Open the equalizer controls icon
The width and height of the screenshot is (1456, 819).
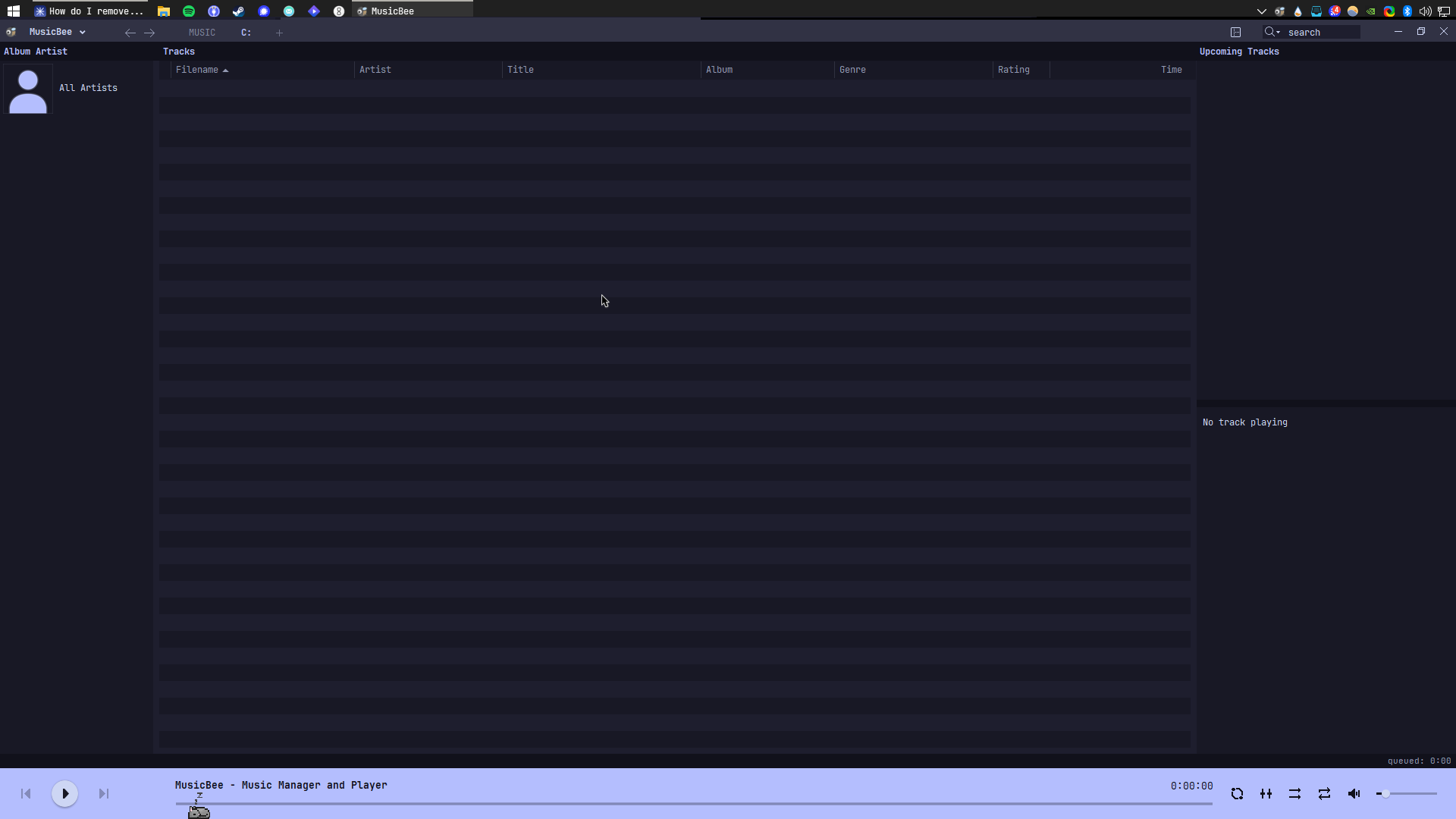pos(1266,794)
